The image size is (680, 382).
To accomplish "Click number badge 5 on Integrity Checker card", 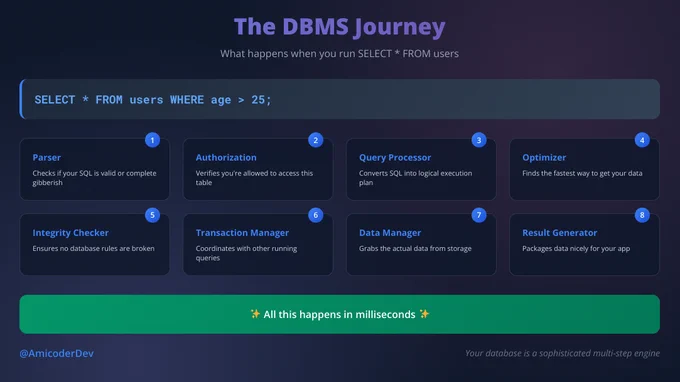I will click(x=152, y=215).
